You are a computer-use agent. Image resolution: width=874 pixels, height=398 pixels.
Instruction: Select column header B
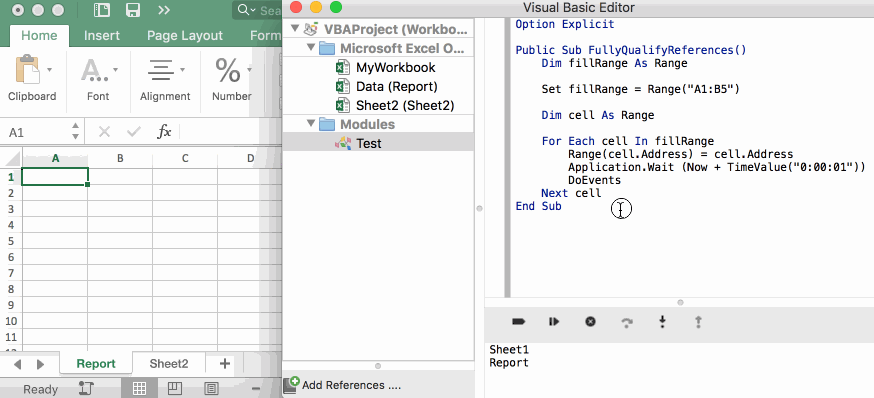[x=120, y=158]
